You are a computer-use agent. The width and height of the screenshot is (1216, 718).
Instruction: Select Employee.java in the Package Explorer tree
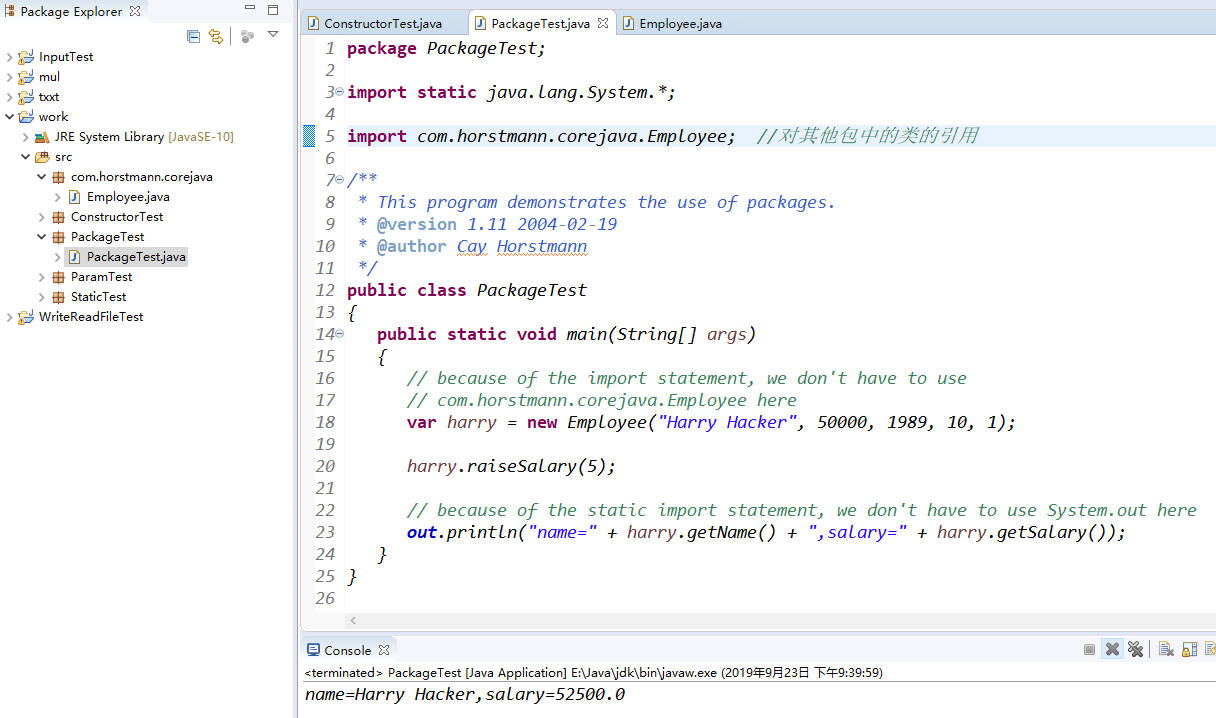pyautogui.click(x=127, y=197)
